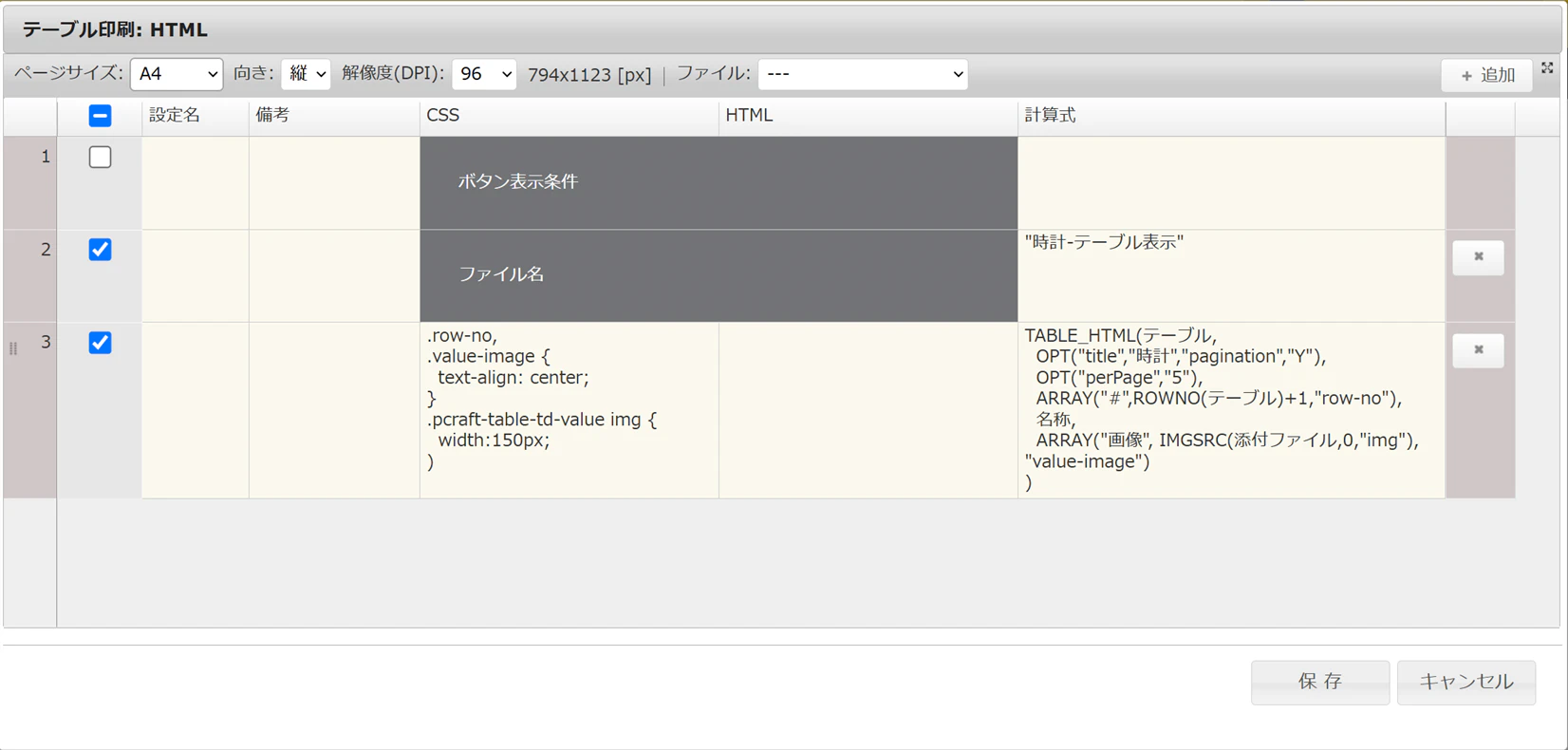
Task: Open the 向き orientation dropdown
Action: [x=306, y=74]
